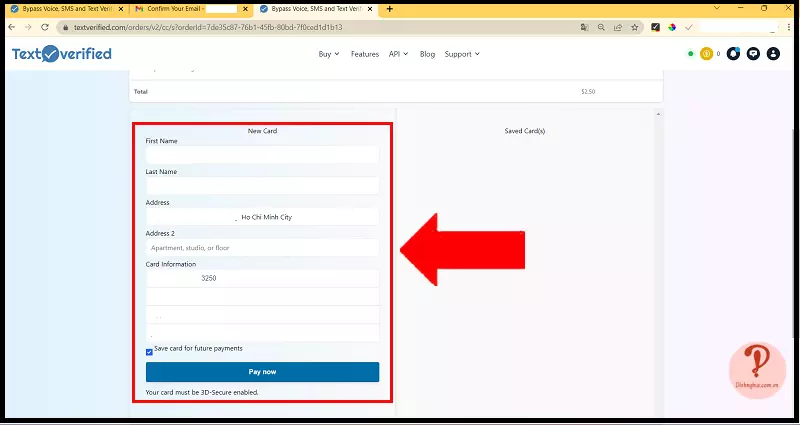Open the Features page
The width and height of the screenshot is (800, 425).
click(365, 54)
